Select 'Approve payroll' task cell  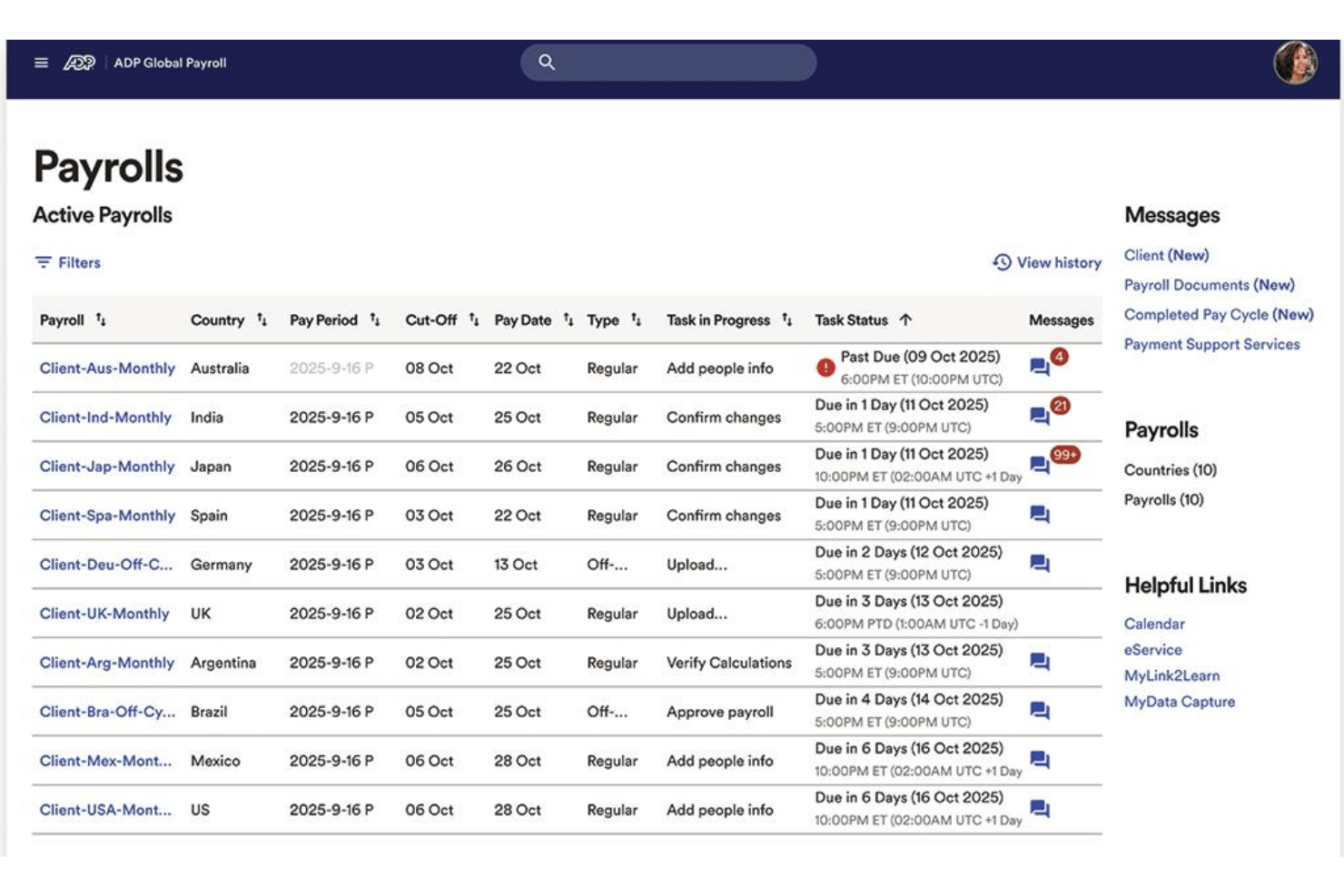(x=720, y=712)
